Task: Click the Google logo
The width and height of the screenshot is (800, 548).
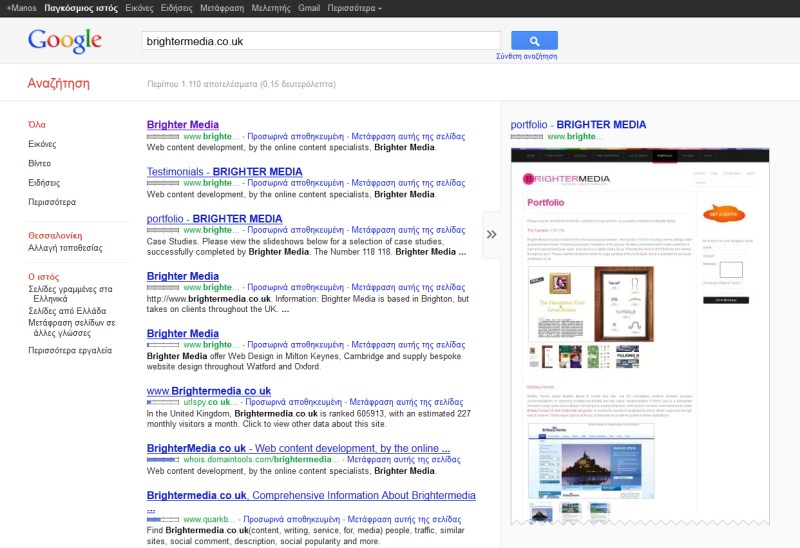Action: click(65, 41)
